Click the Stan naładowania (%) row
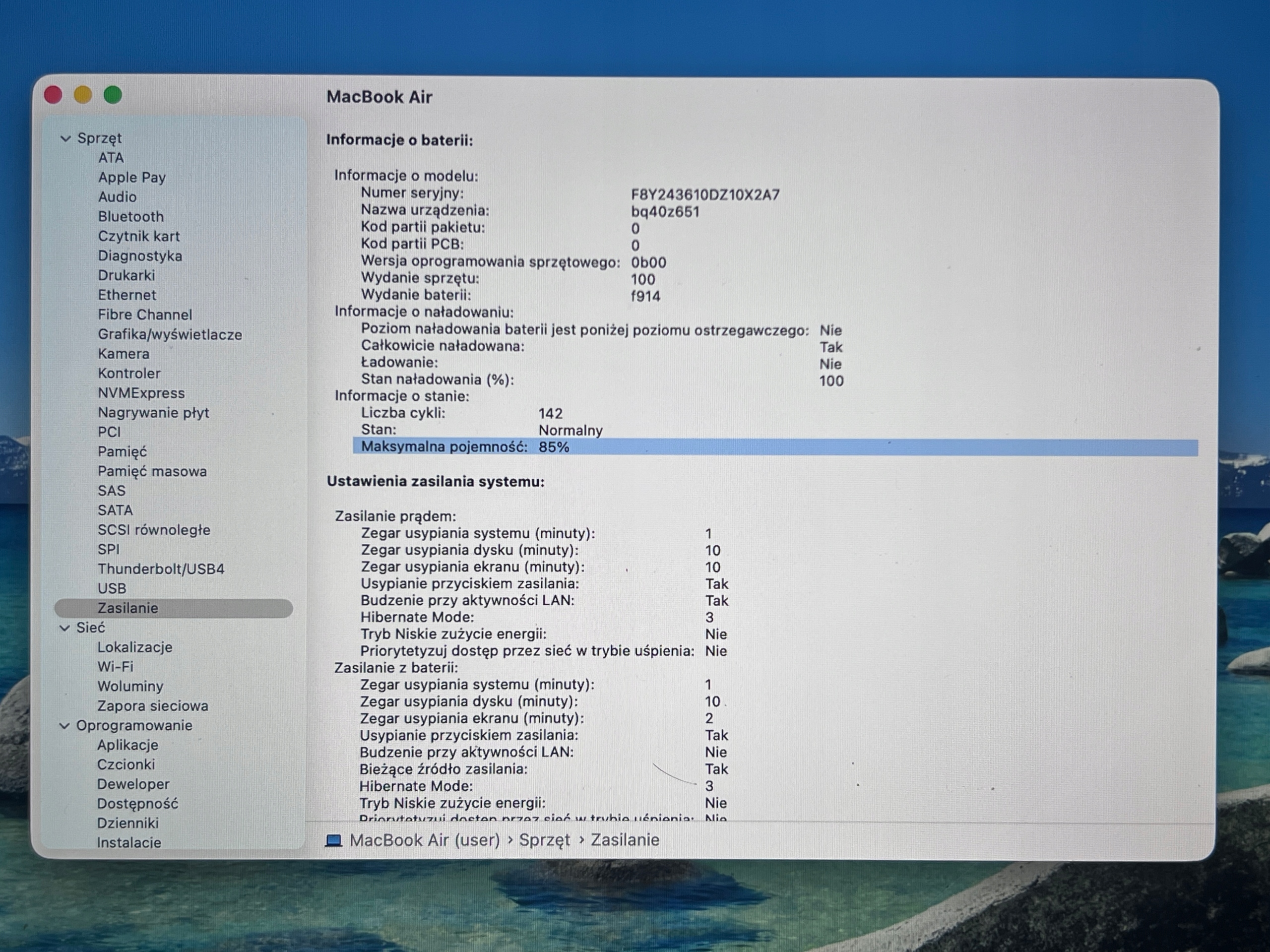Image resolution: width=1270 pixels, height=952 pixels. (x=602, y=380)
